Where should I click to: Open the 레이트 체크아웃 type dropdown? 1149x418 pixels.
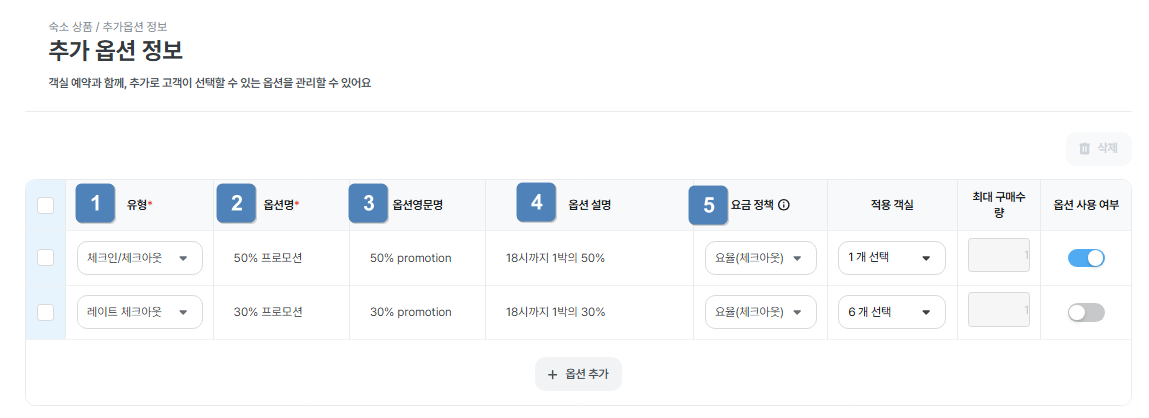point(139,312)
